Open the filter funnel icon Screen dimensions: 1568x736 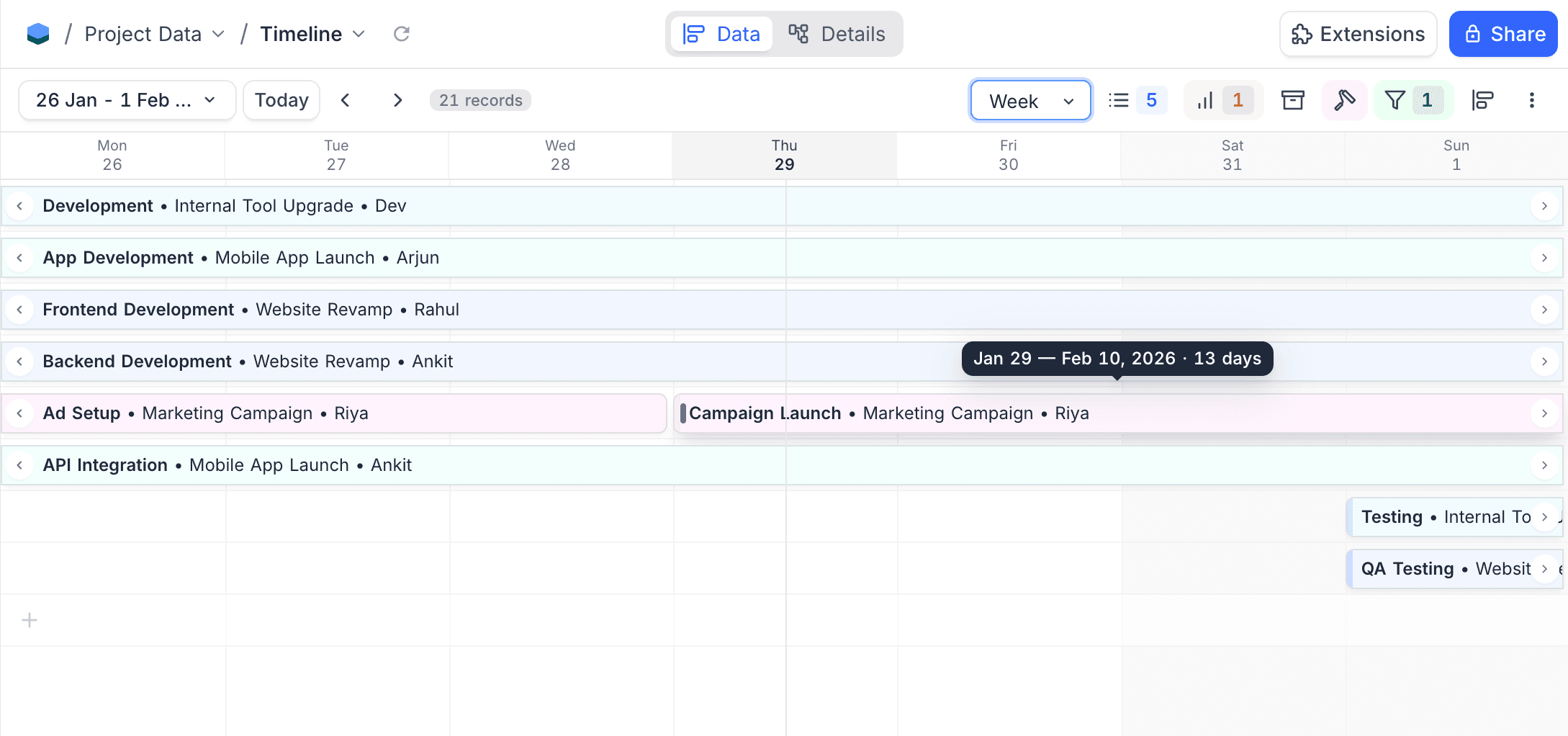coord(1395,100)
